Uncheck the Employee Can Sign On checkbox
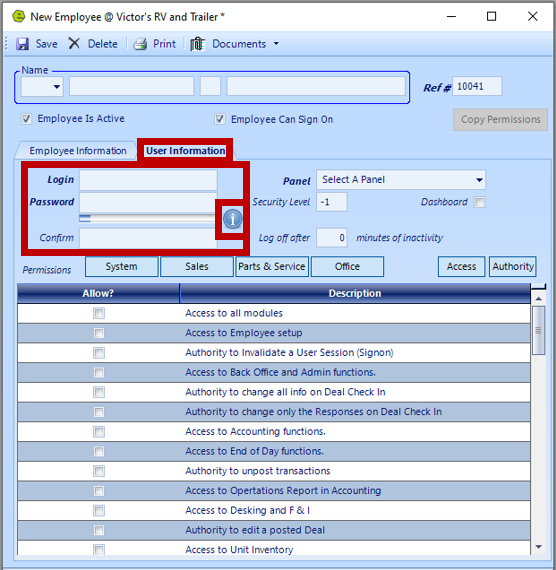 (220, 119)
